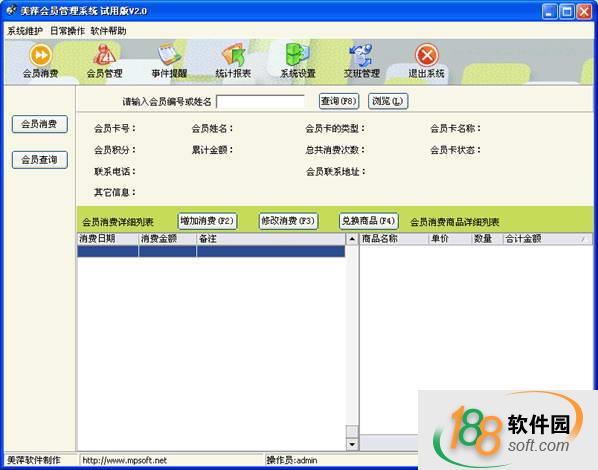Open the 日常操作 menu
This screenshot has height=470, width=598.
coord(67,31)
